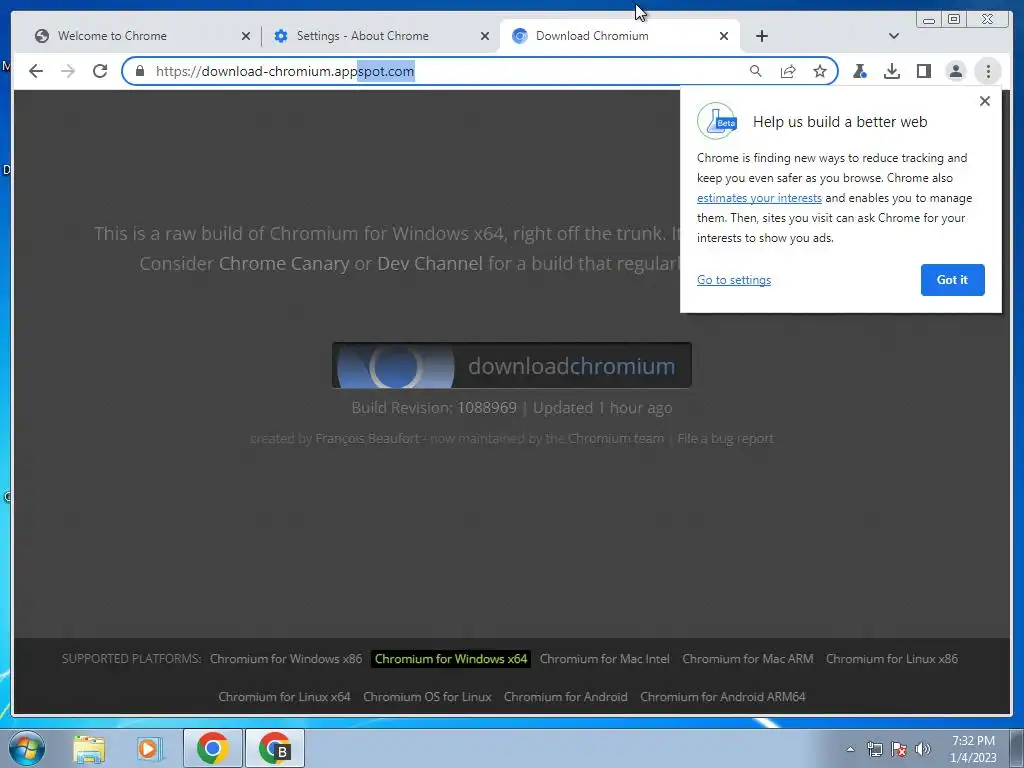1024x768 pixels.
Task: Choose Chromium for Android ARM64
Action: 722,697
